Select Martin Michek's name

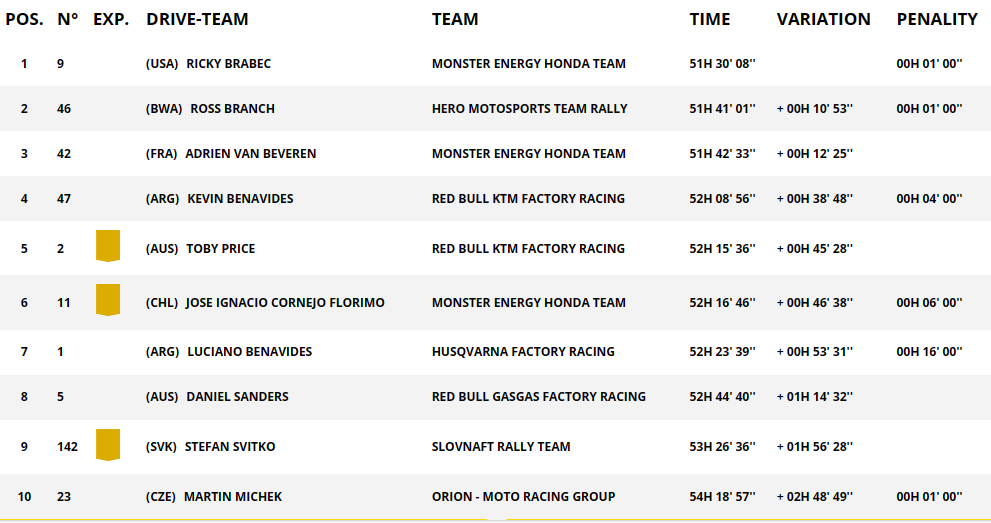[x=233, y=497]
